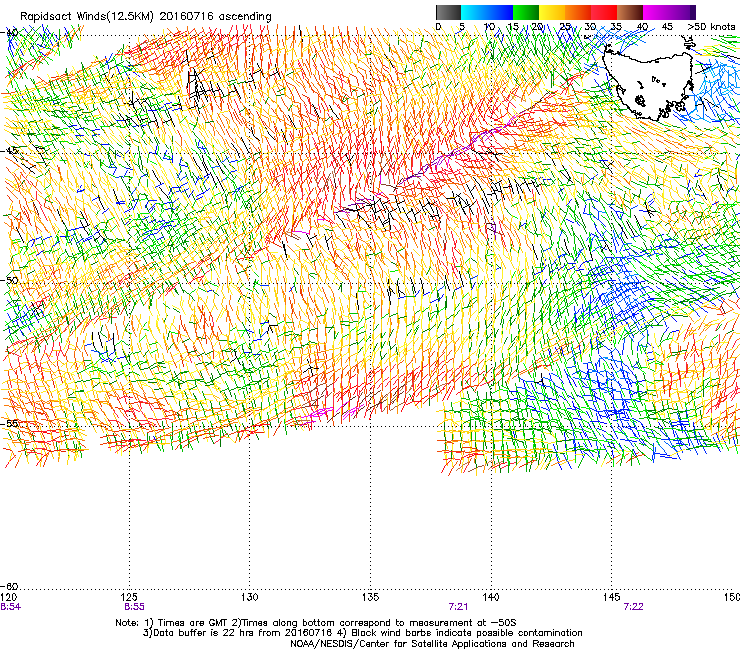Click the '35' legend scale label

click(616, 27)
